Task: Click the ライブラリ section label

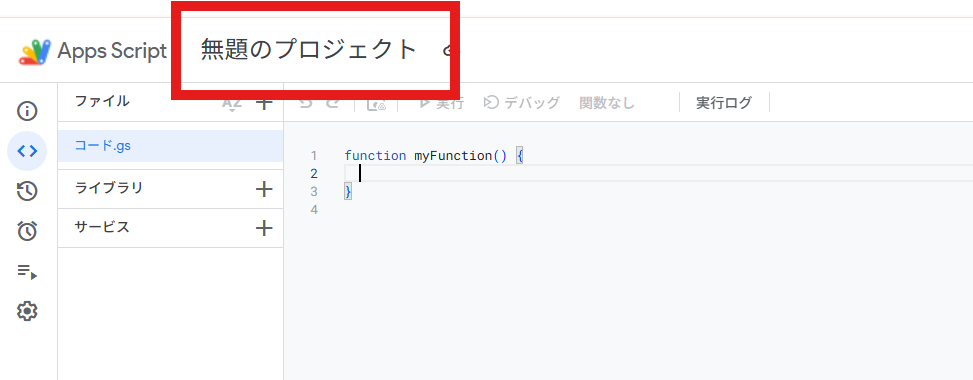Action: pyautogui.click(x=109, y=188)
